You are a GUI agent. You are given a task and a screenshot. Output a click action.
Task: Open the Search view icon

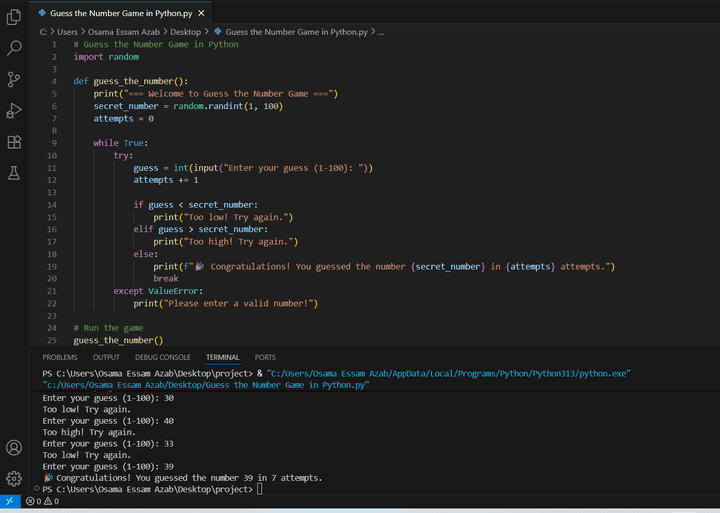(14, 47)
